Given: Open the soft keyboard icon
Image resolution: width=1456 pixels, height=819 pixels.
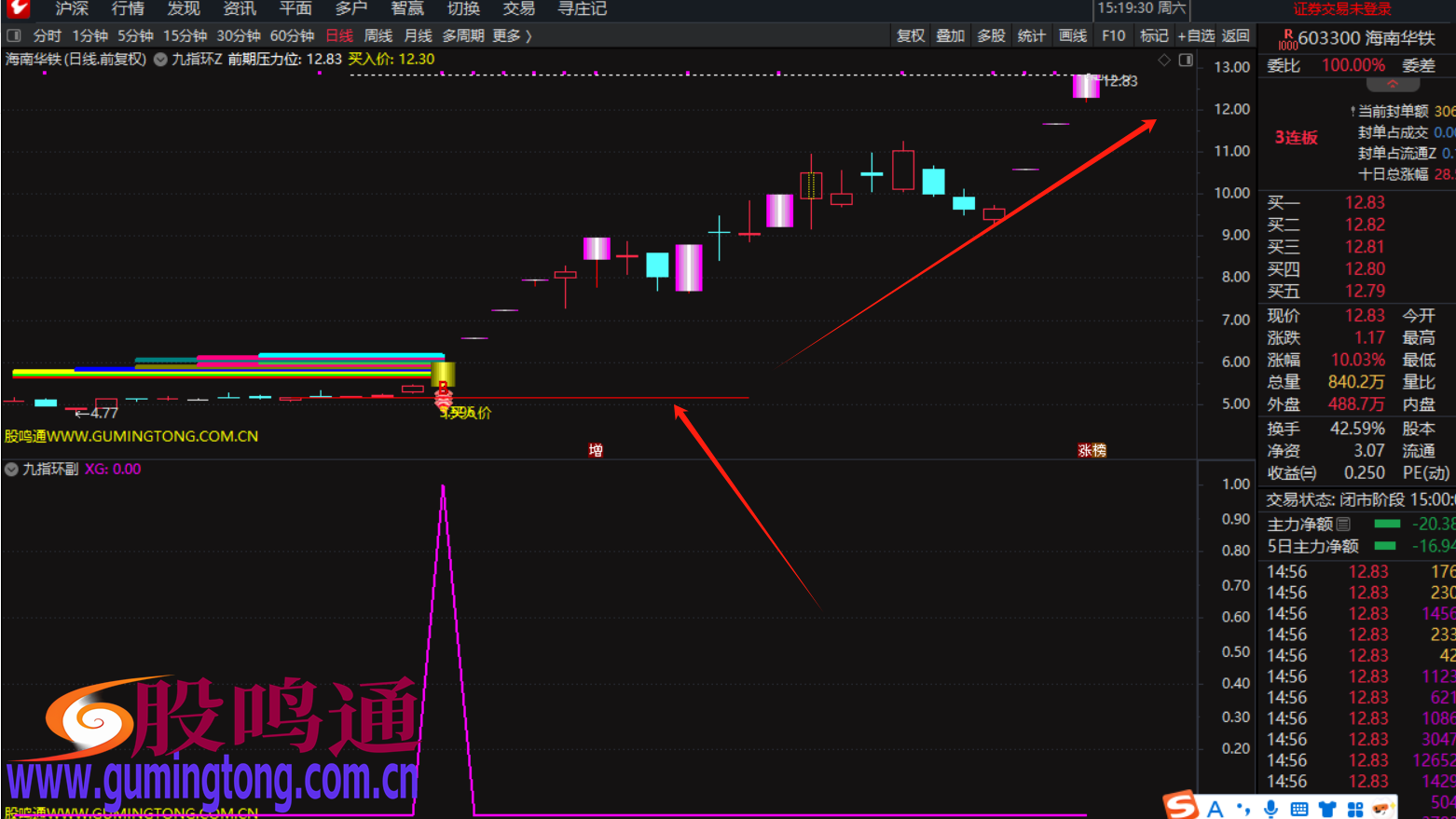Looking at the screenshot, I should tap(1299, 808).
